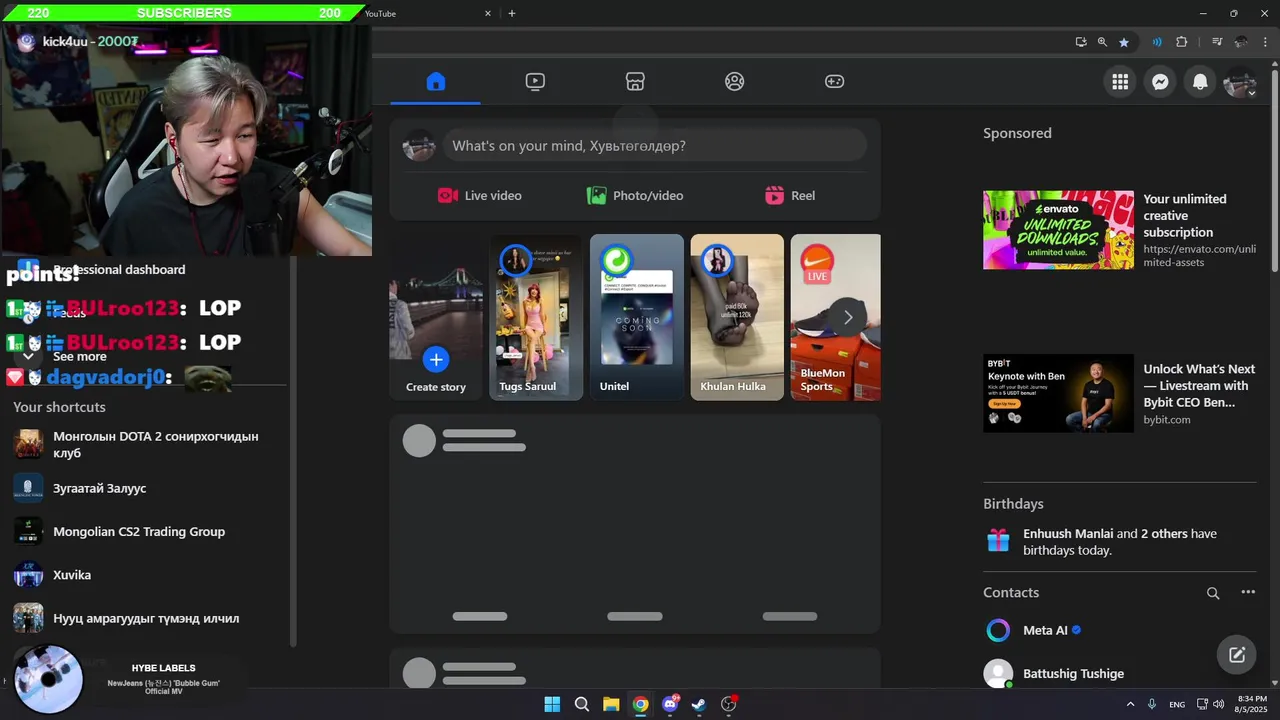Screen dimensions: 1280x720
Task: Open Contacts options three-dot menu
Action: click(x=1248, y=593)
